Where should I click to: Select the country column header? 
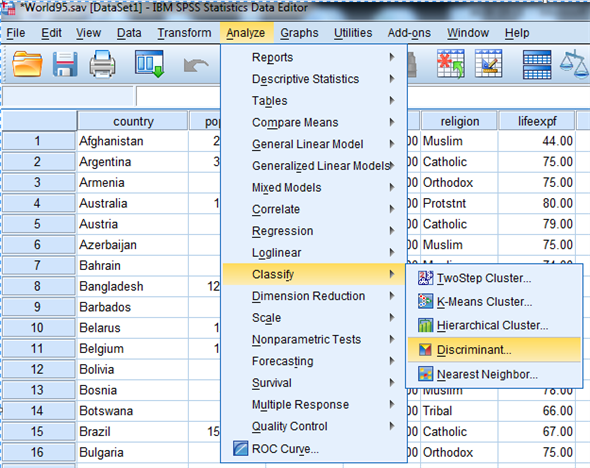point(133,121)
